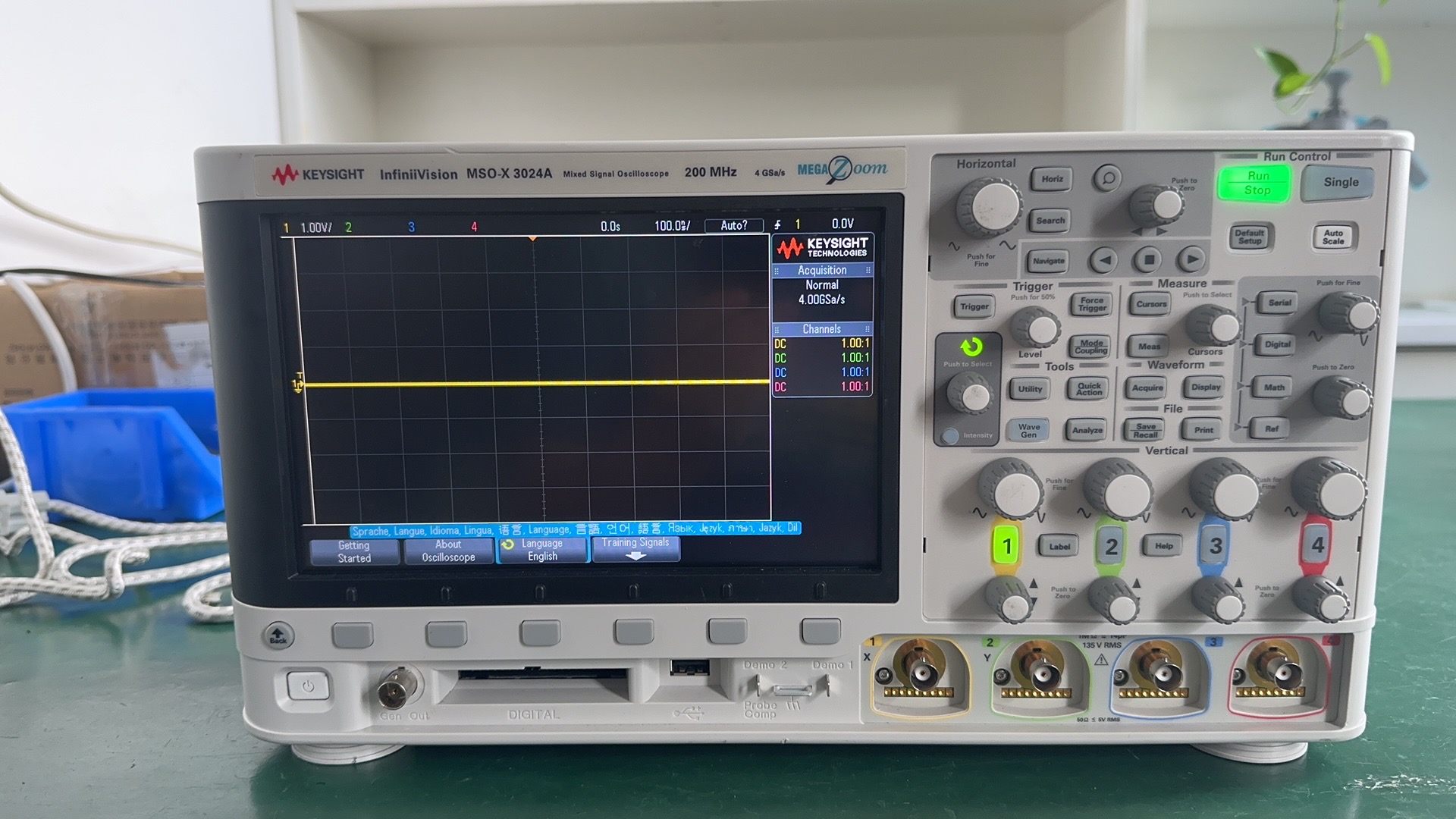Viewport: 1456px width, 819px height.
Task: Click the Auto Scale button
Action: point(1334,237)
